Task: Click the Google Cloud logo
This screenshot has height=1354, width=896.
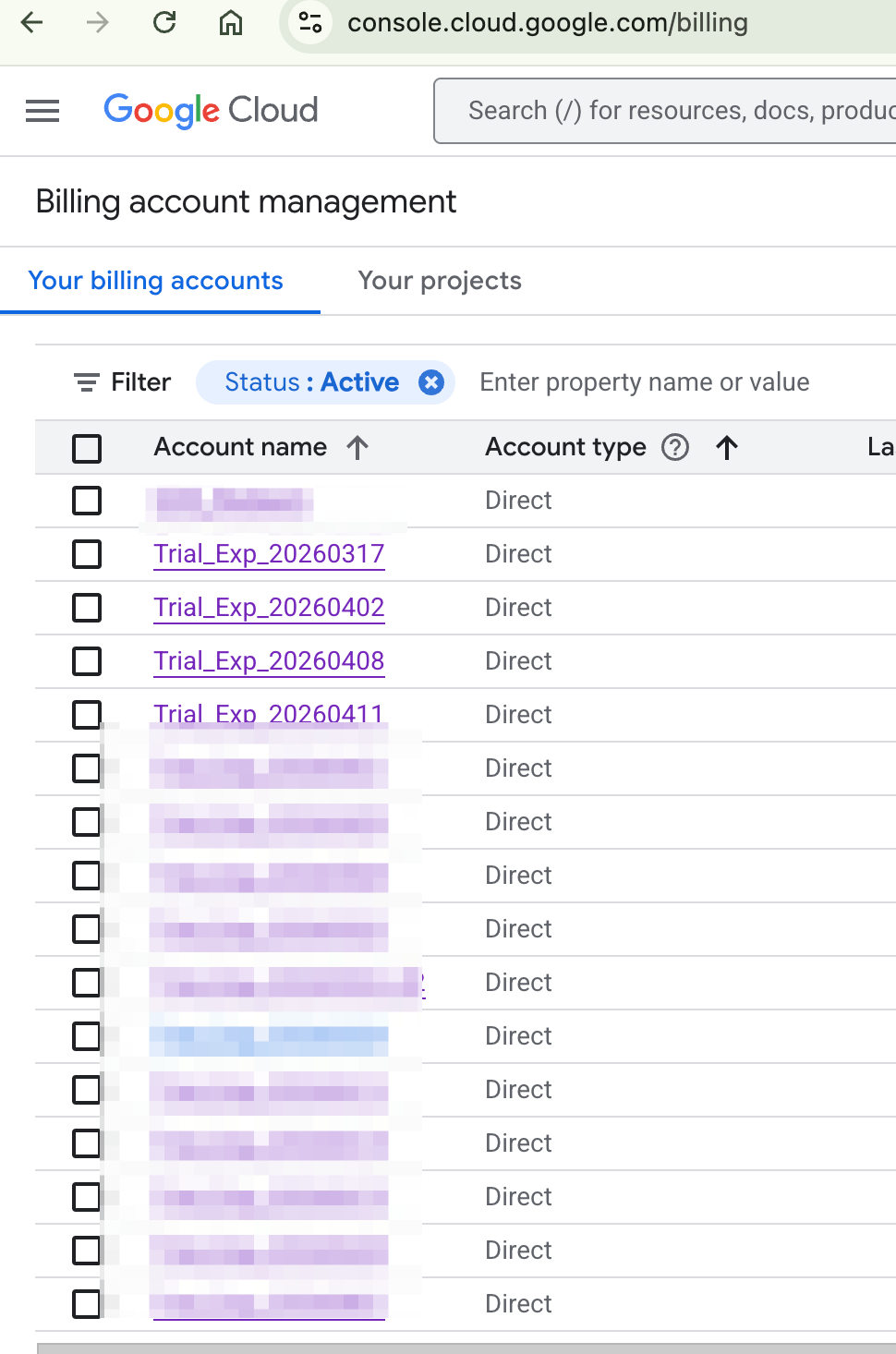Action: point(211,111)
